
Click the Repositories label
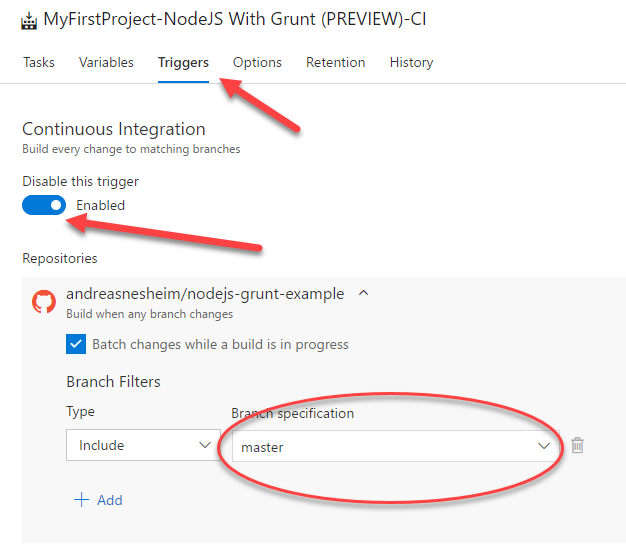(60, 258)
